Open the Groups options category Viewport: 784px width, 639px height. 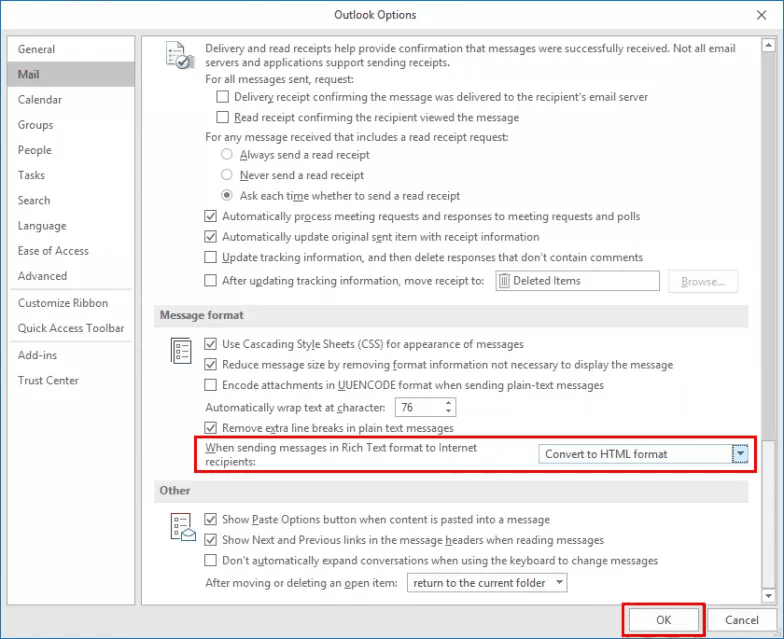click(71, 124)
